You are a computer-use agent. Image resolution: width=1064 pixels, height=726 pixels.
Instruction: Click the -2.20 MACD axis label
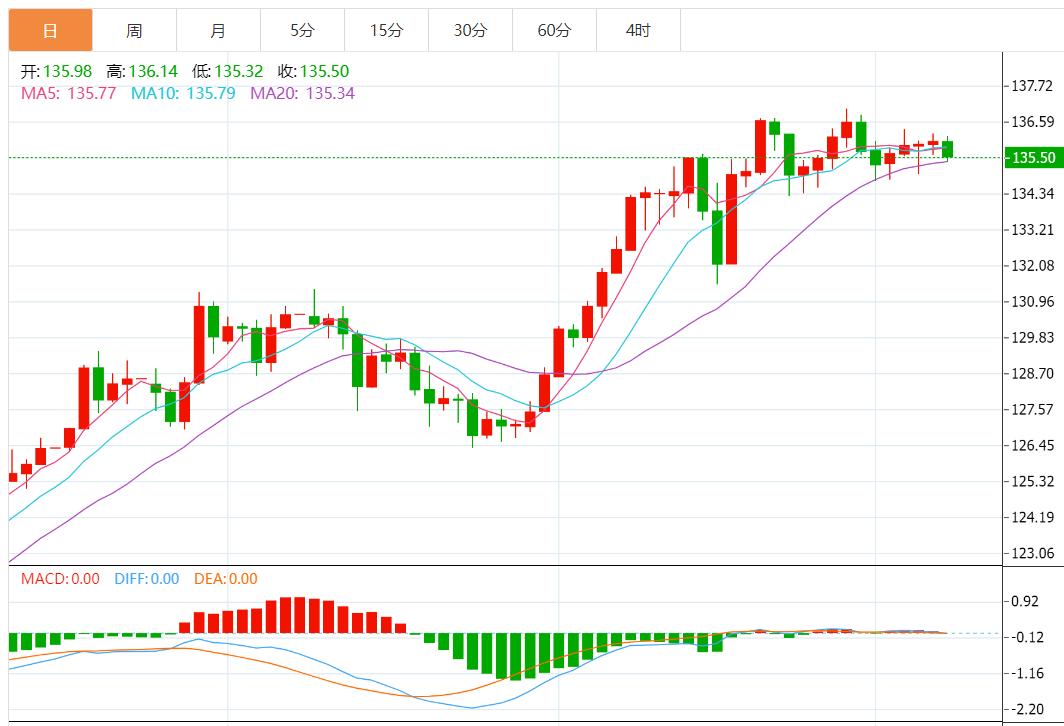click(1027, 709)
